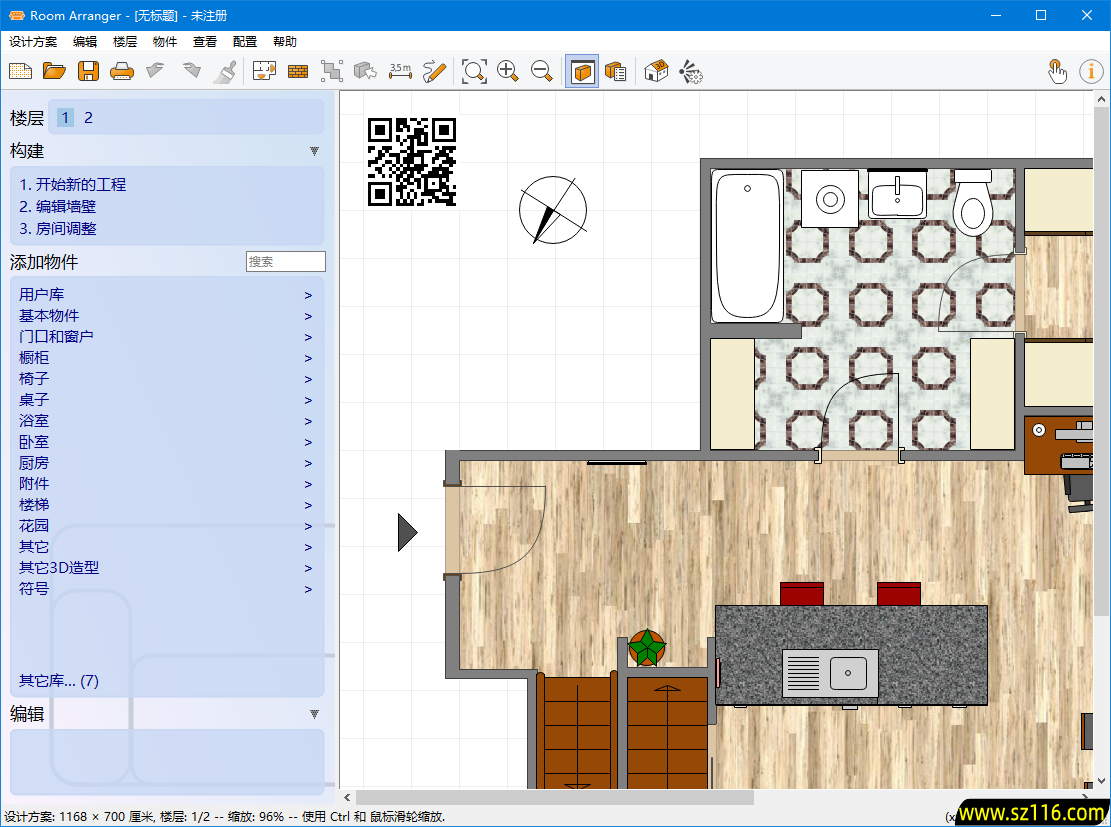The height and width of the screenshot is (827, 1111).
Task: Toggle the highlighted object panel toolbar button
Action: (x=582, y=71)
